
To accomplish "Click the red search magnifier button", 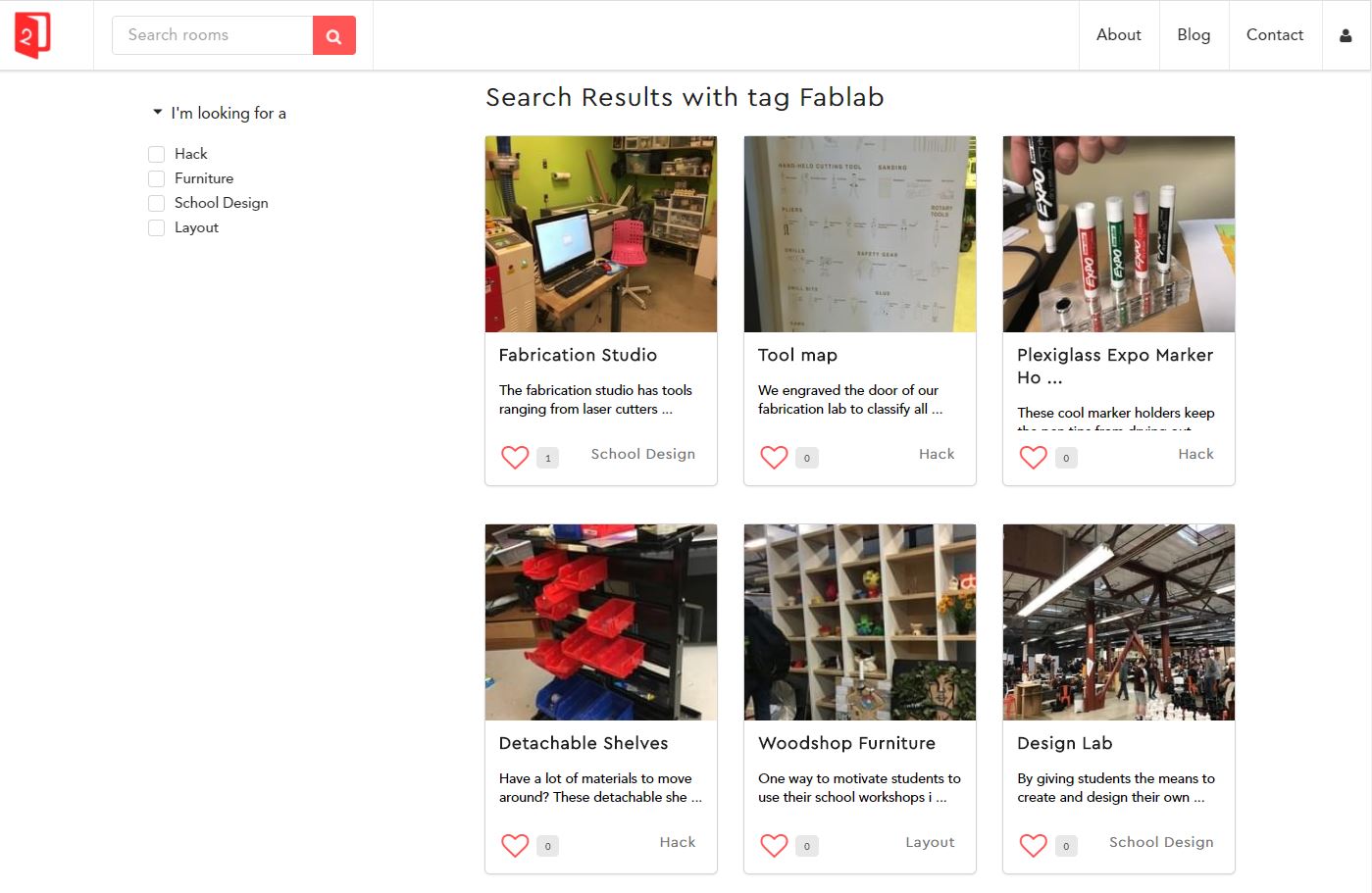I will pyautogui.click(x=334, y=35).
